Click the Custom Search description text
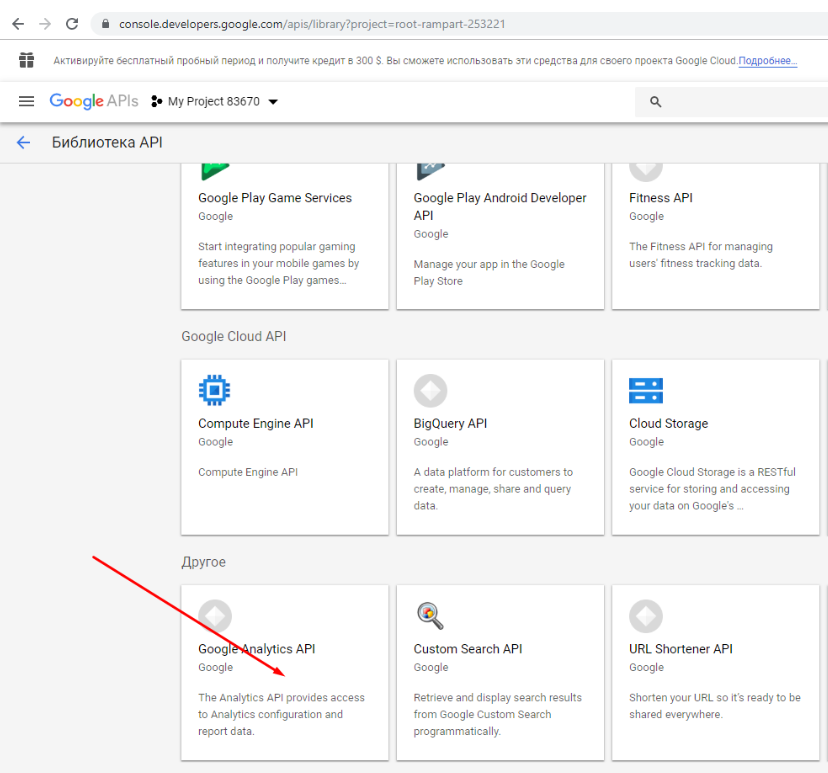The width and height of the screenshot is (828, 773). click(x=497, y=714)
